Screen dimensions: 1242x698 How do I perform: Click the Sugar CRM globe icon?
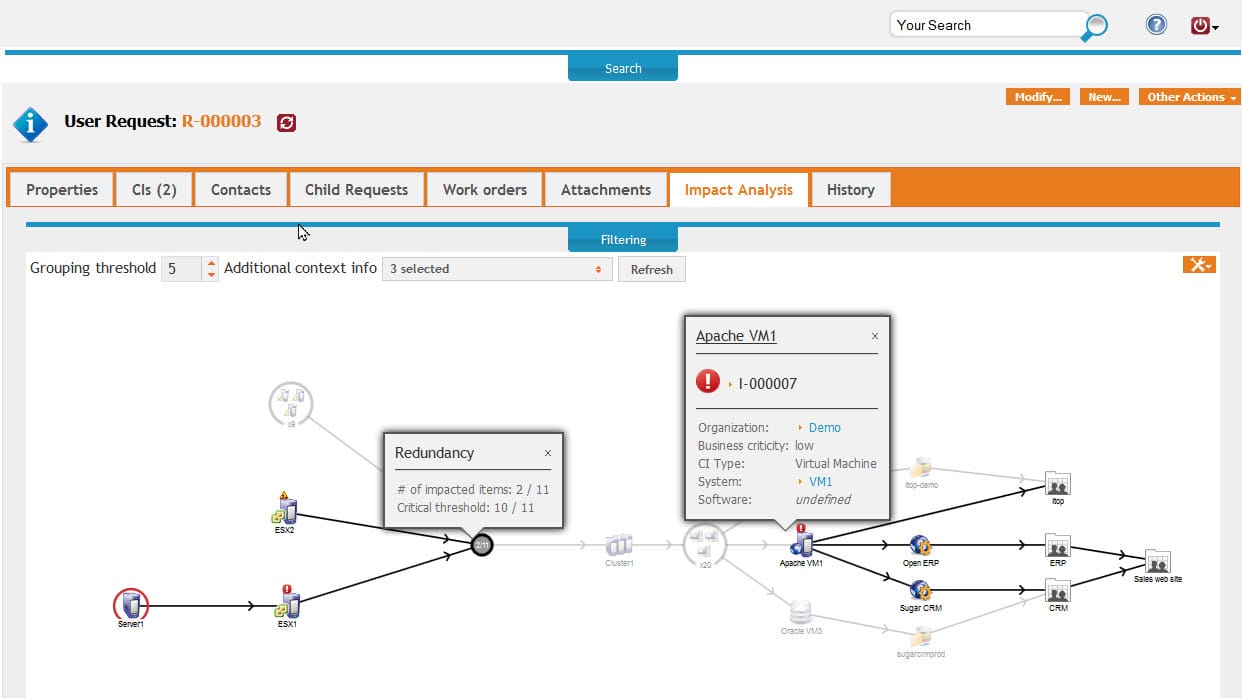click(918, 591)
